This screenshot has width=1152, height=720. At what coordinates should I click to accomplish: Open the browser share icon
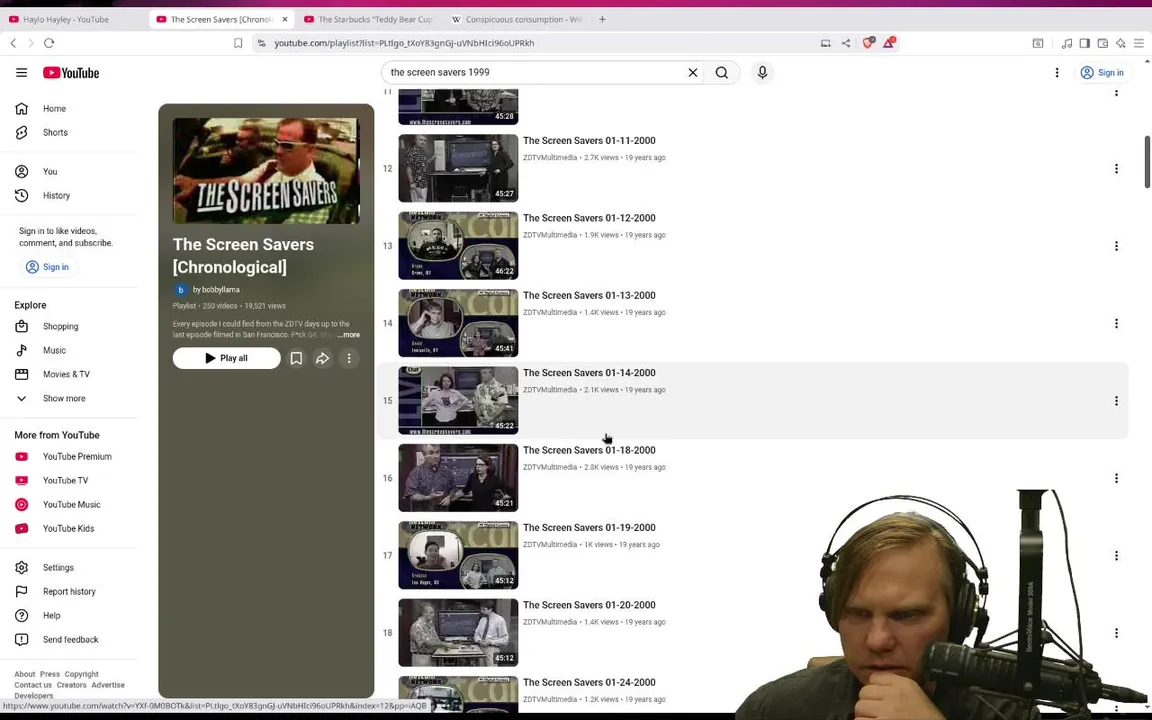(x=846, y=43)
